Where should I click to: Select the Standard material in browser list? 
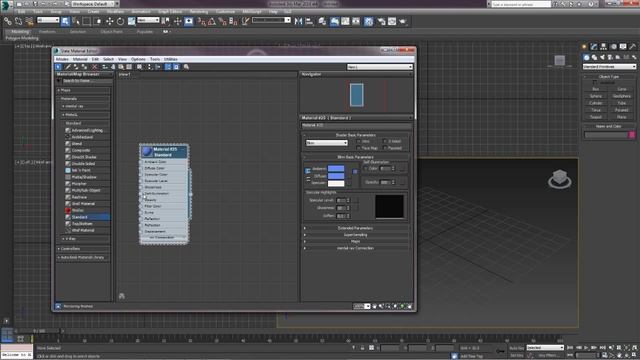87,217
